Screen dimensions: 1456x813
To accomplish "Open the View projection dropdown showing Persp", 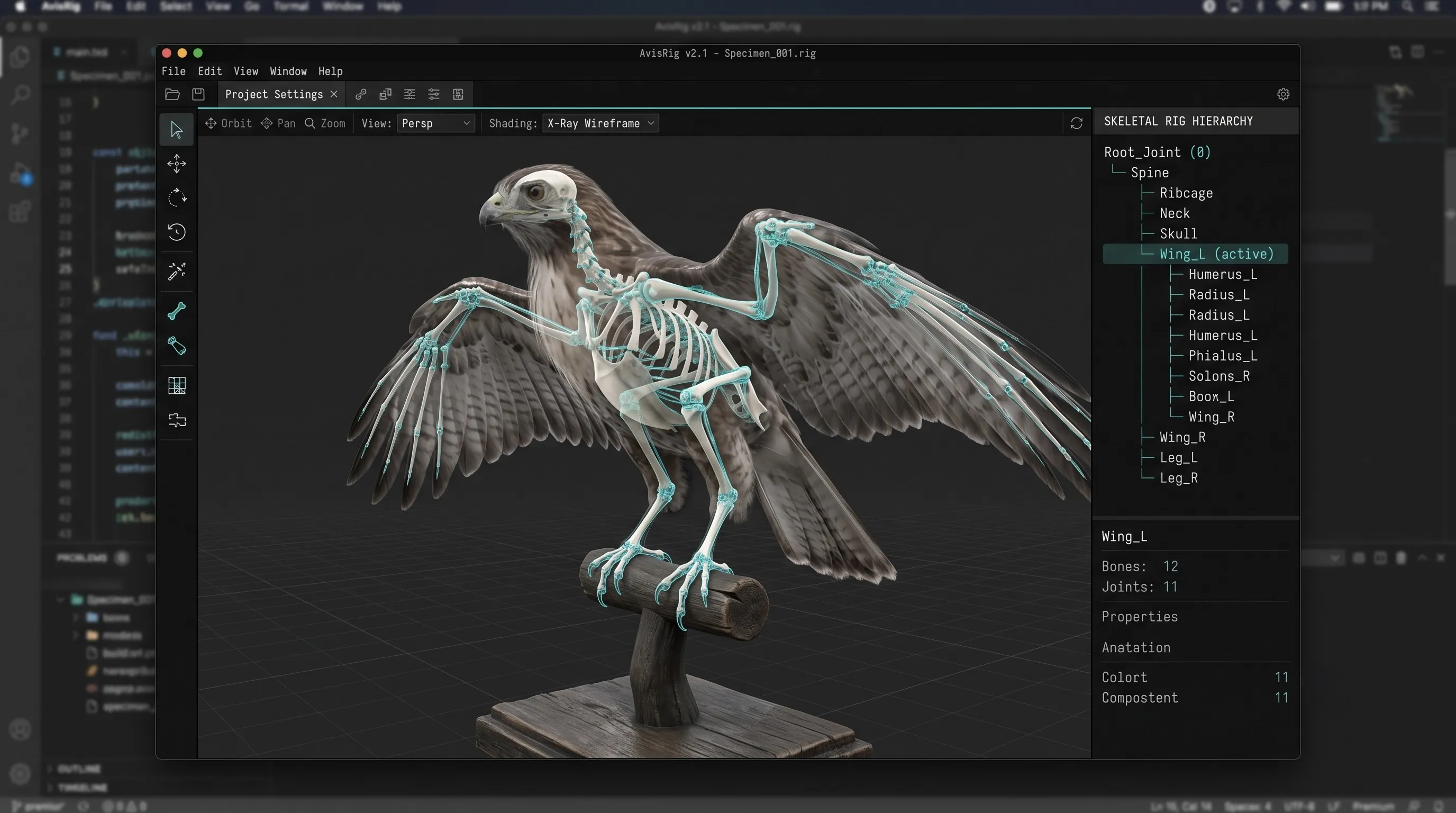I will click(436, 123).
